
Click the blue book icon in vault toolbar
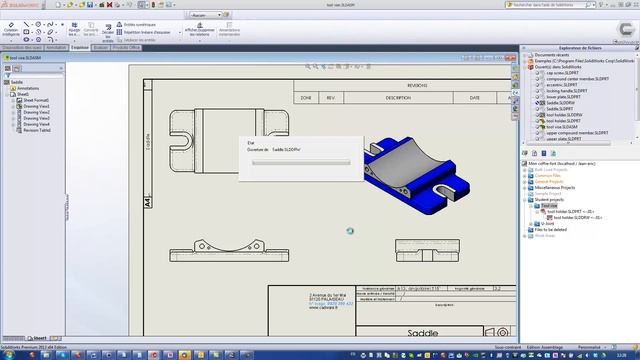(x=544, y=153)
